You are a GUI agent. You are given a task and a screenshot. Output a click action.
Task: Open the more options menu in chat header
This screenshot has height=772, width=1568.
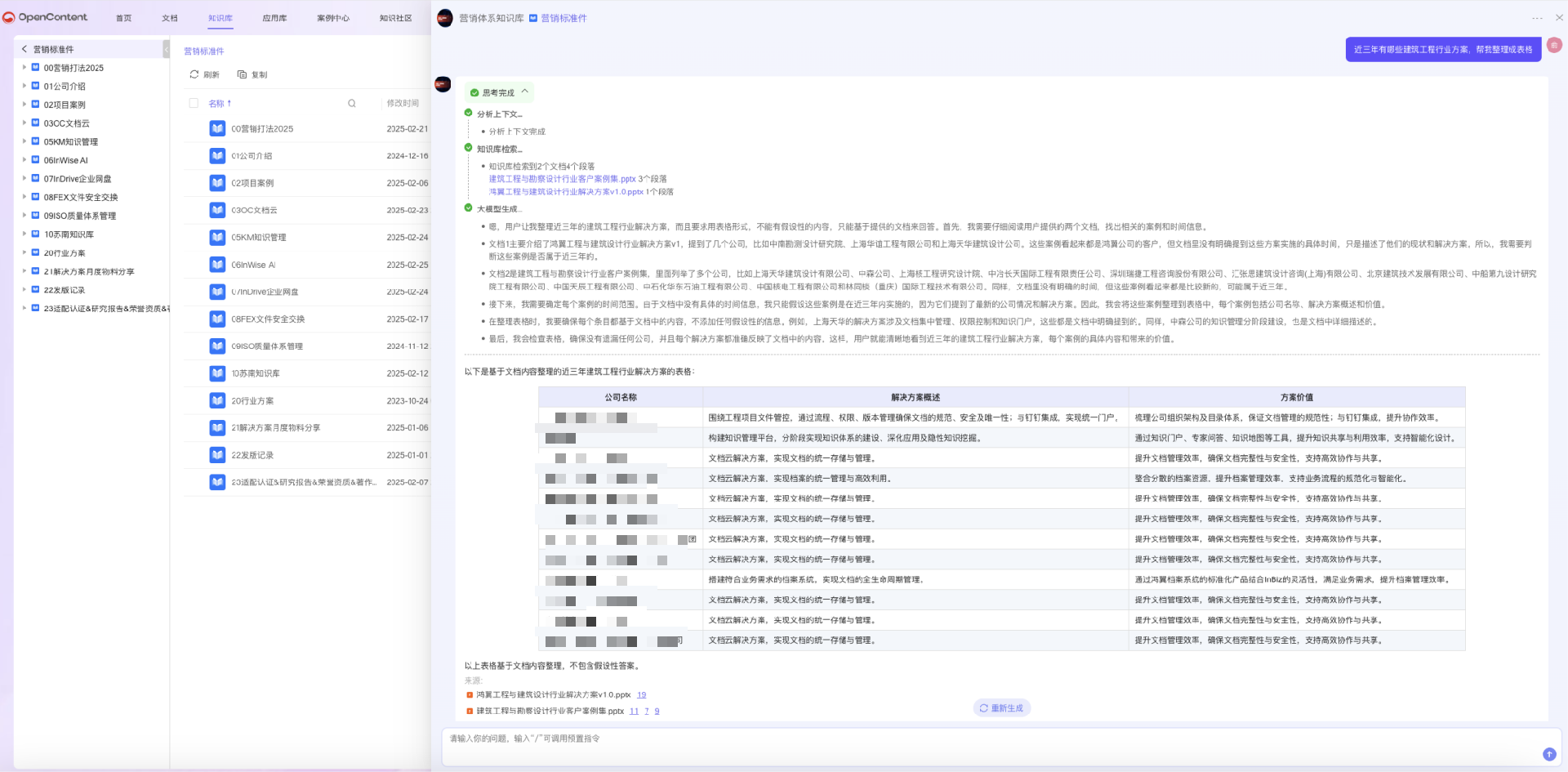point(1536,18)
